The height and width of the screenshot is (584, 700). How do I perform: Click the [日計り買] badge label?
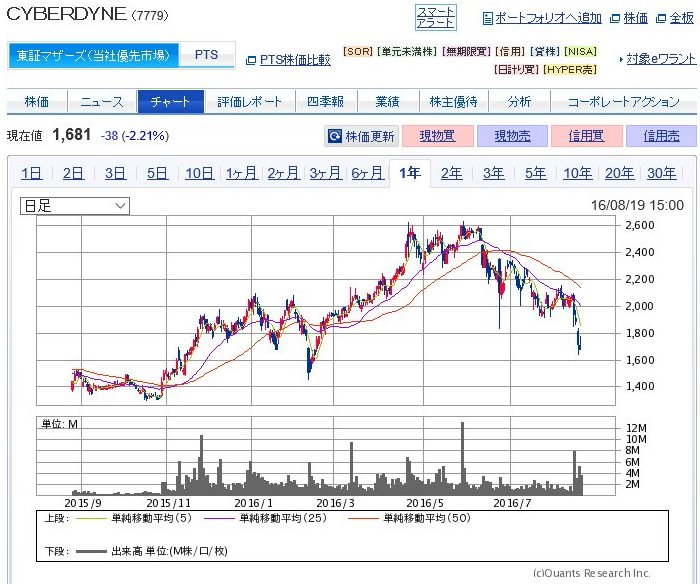pyautogui.click(x=517, y=70)
